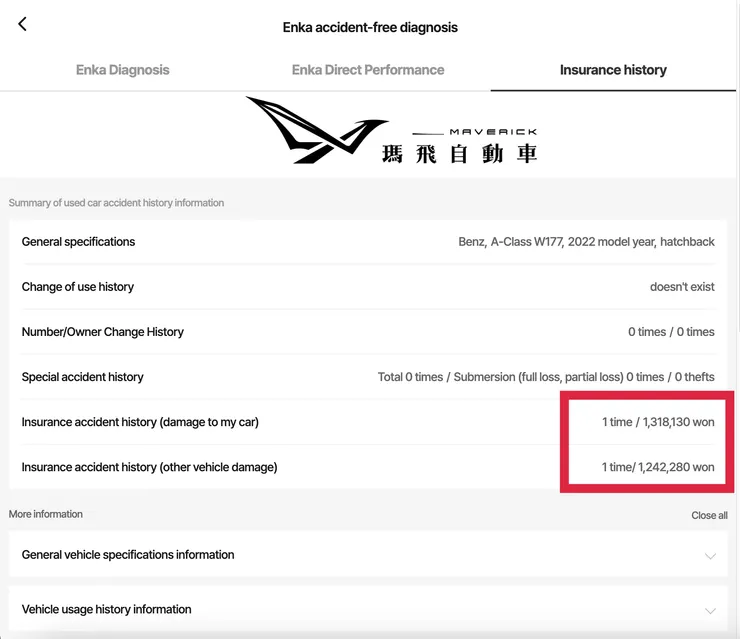Click the Close all link
The image size is (740, 639).
tap(709, 515)
